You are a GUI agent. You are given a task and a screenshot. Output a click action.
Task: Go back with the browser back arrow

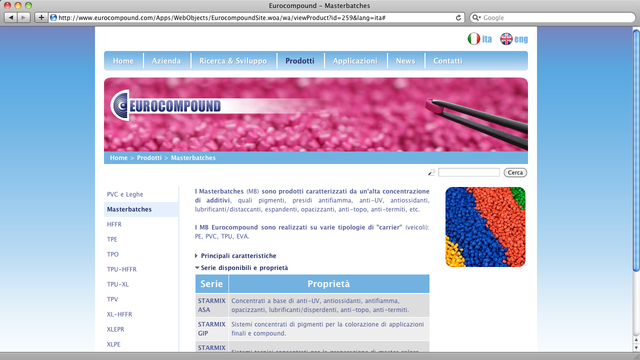pyautogui.click(x=11, y=18)
